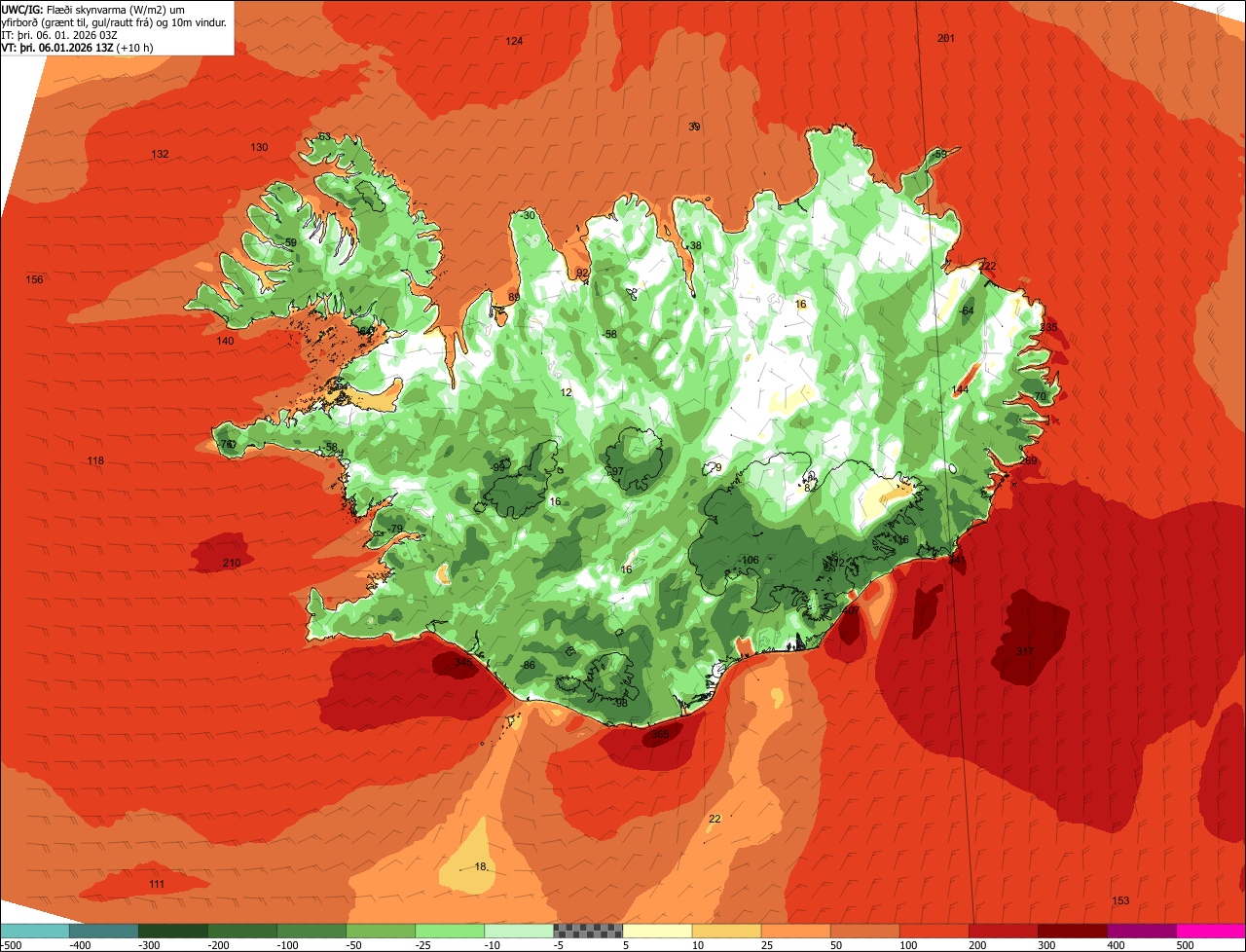This screenshot has height=952, width=1246.
Task: Pick the dark green -200 to -100 swatch
Action: pyautogui.click(x=243, y=931)
